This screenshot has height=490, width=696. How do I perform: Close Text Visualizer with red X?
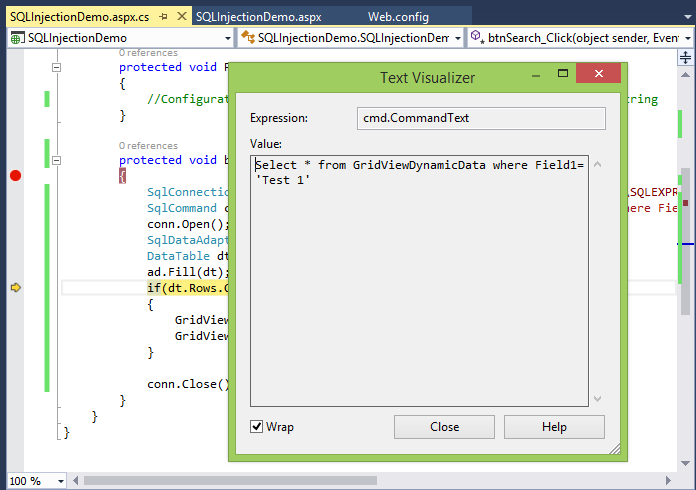click(598, 73)
